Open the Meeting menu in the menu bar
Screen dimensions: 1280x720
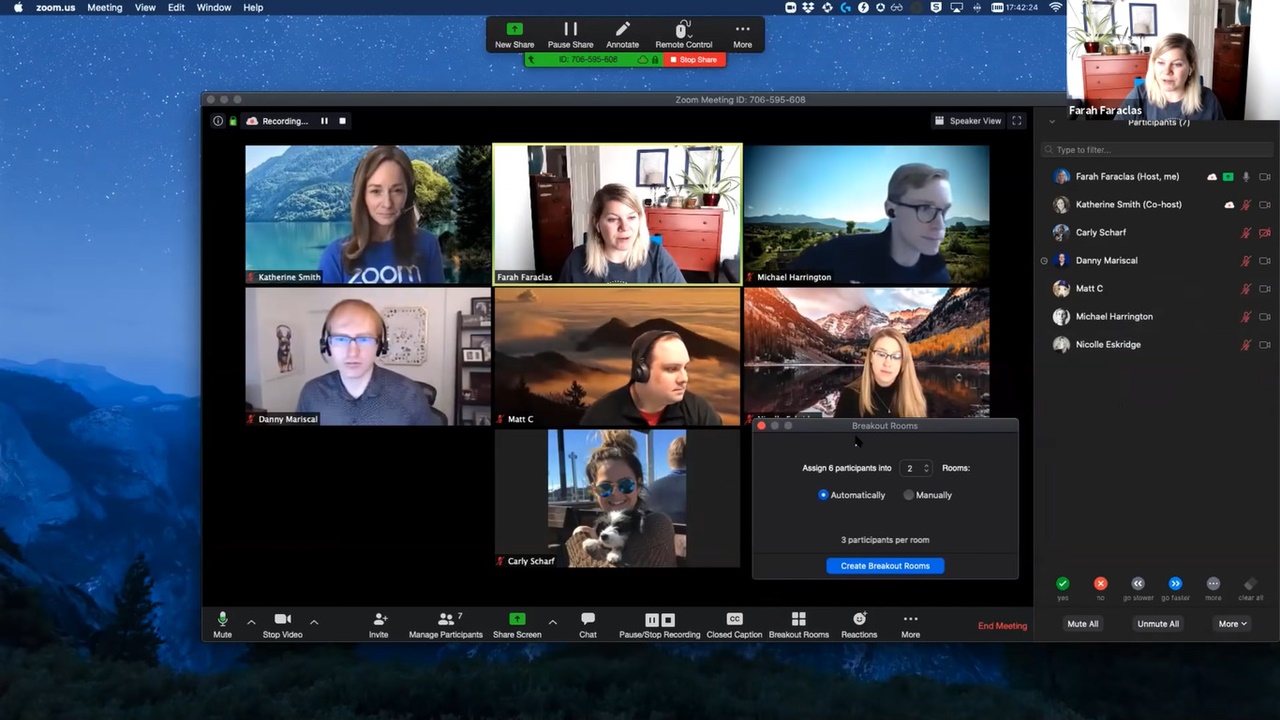104,8
